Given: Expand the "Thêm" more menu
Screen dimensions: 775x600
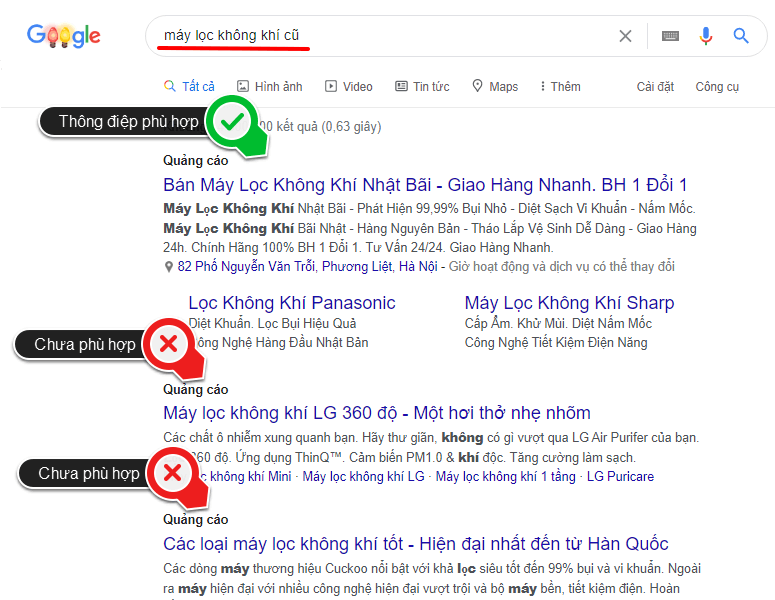Looking at the screenshot, I should (x=560, y=86).
